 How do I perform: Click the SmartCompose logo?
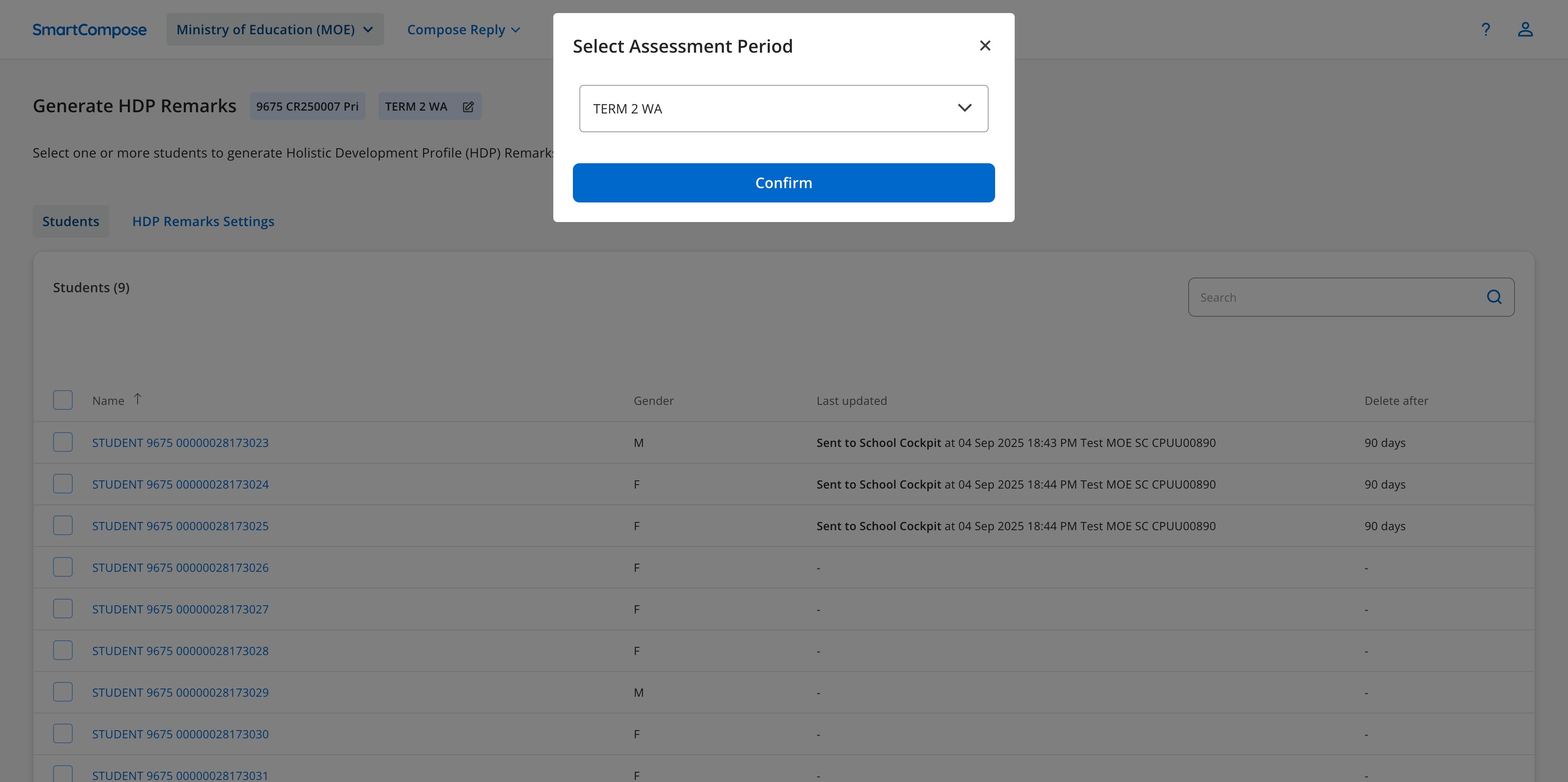89,29
